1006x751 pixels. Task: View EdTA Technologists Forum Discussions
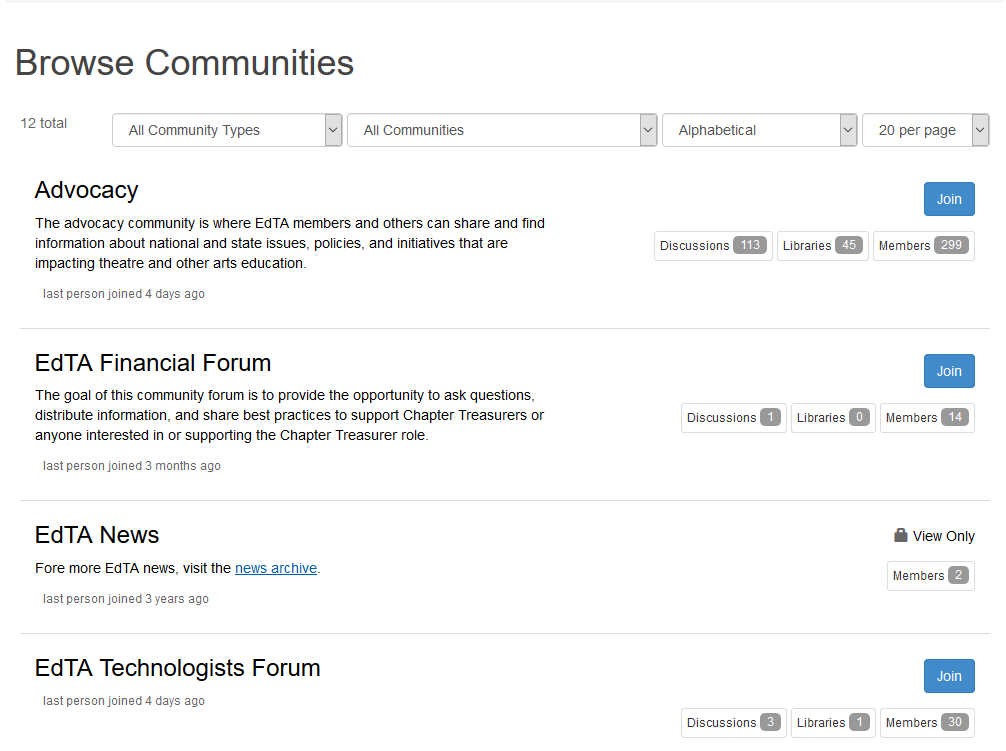(733, 723)
